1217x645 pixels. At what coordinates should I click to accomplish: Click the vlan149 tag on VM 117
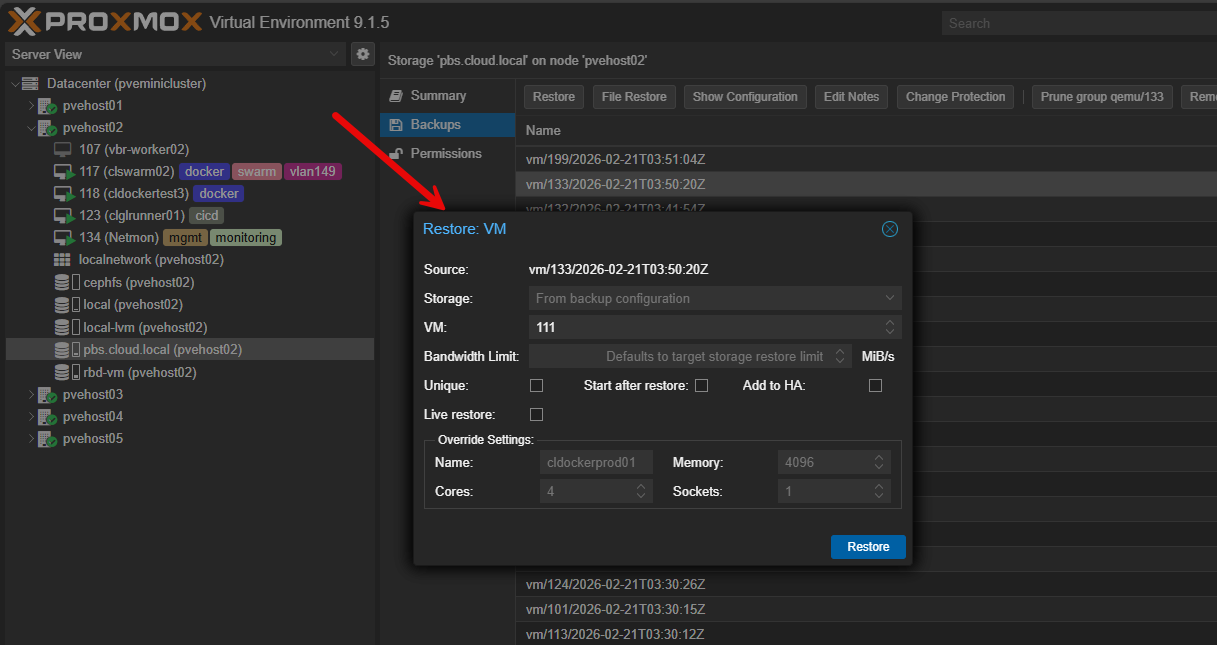[x=313, y=172]
